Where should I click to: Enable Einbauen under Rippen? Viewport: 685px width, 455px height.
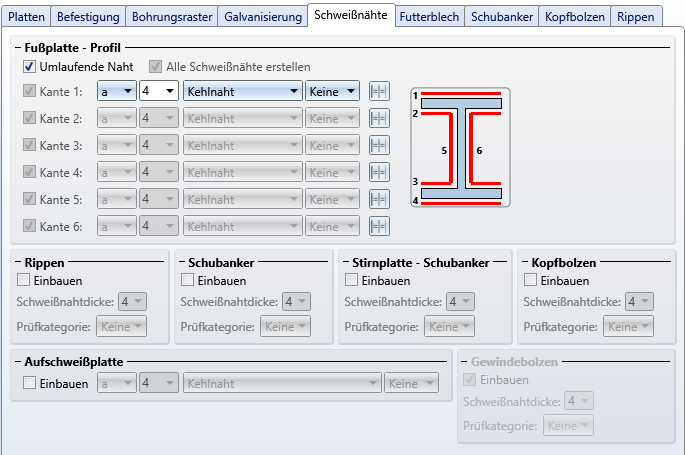(x=24, y=281)
